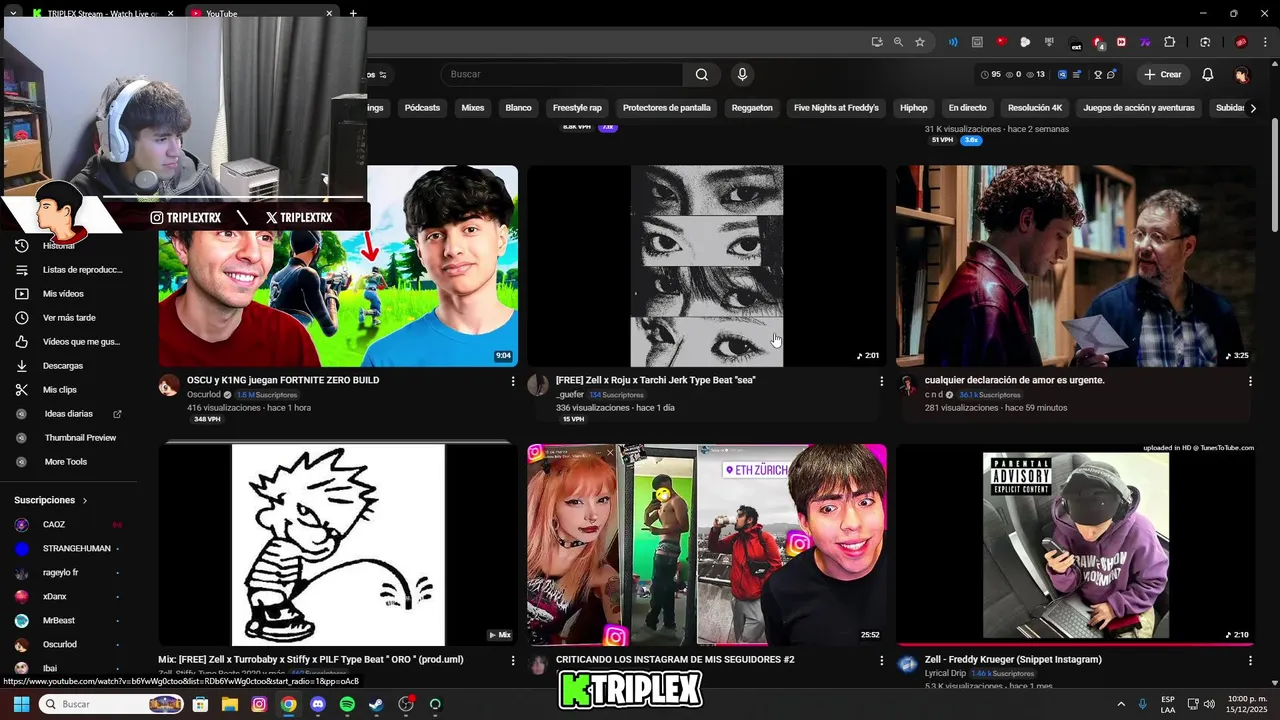Open options for CRITICANDO LOS INSTAGRAM video
The width and height of the screenshot is (1280, 720).
click(881, 660)
